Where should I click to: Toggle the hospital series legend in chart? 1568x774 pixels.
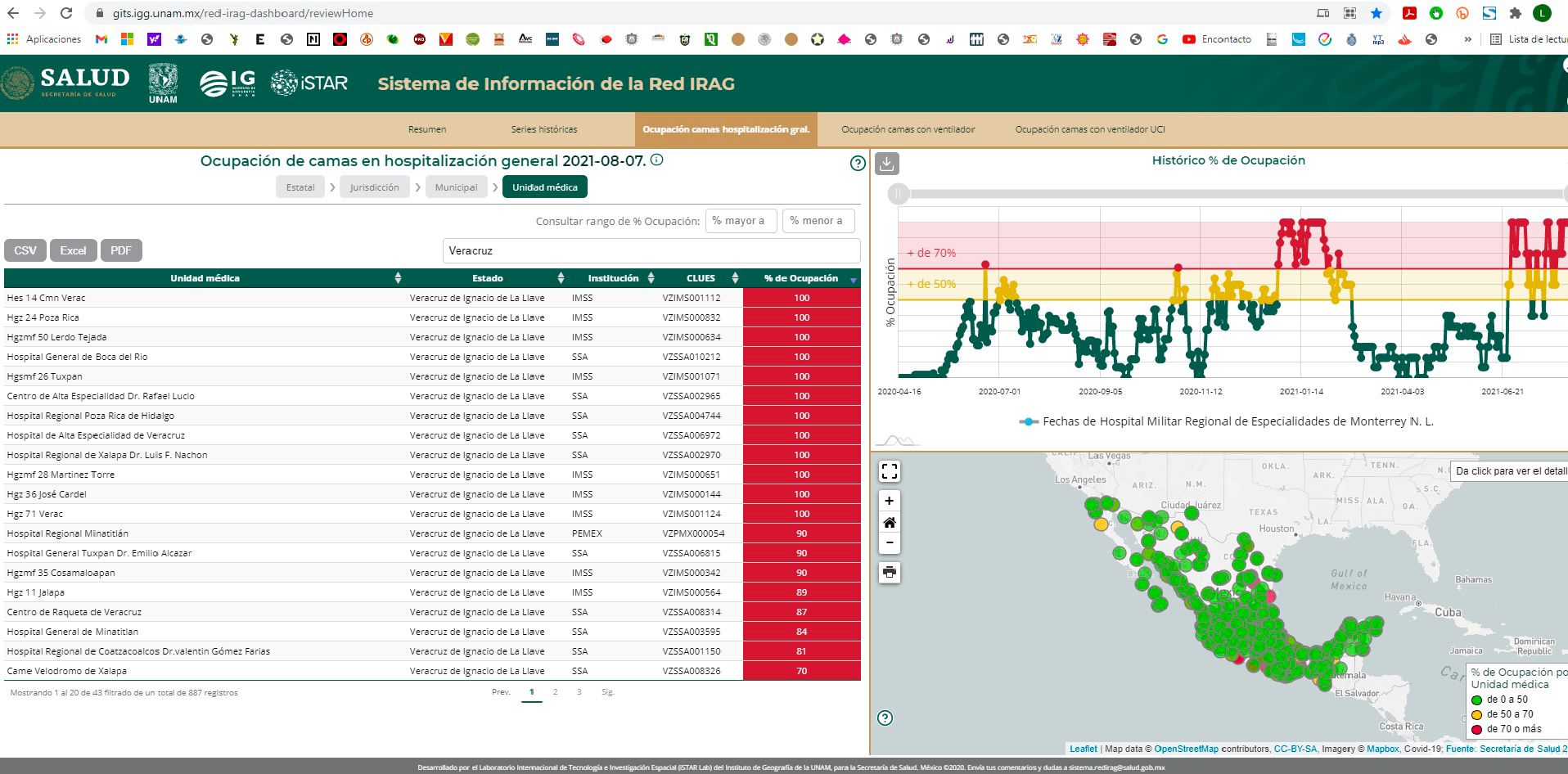coord(1226,421)
